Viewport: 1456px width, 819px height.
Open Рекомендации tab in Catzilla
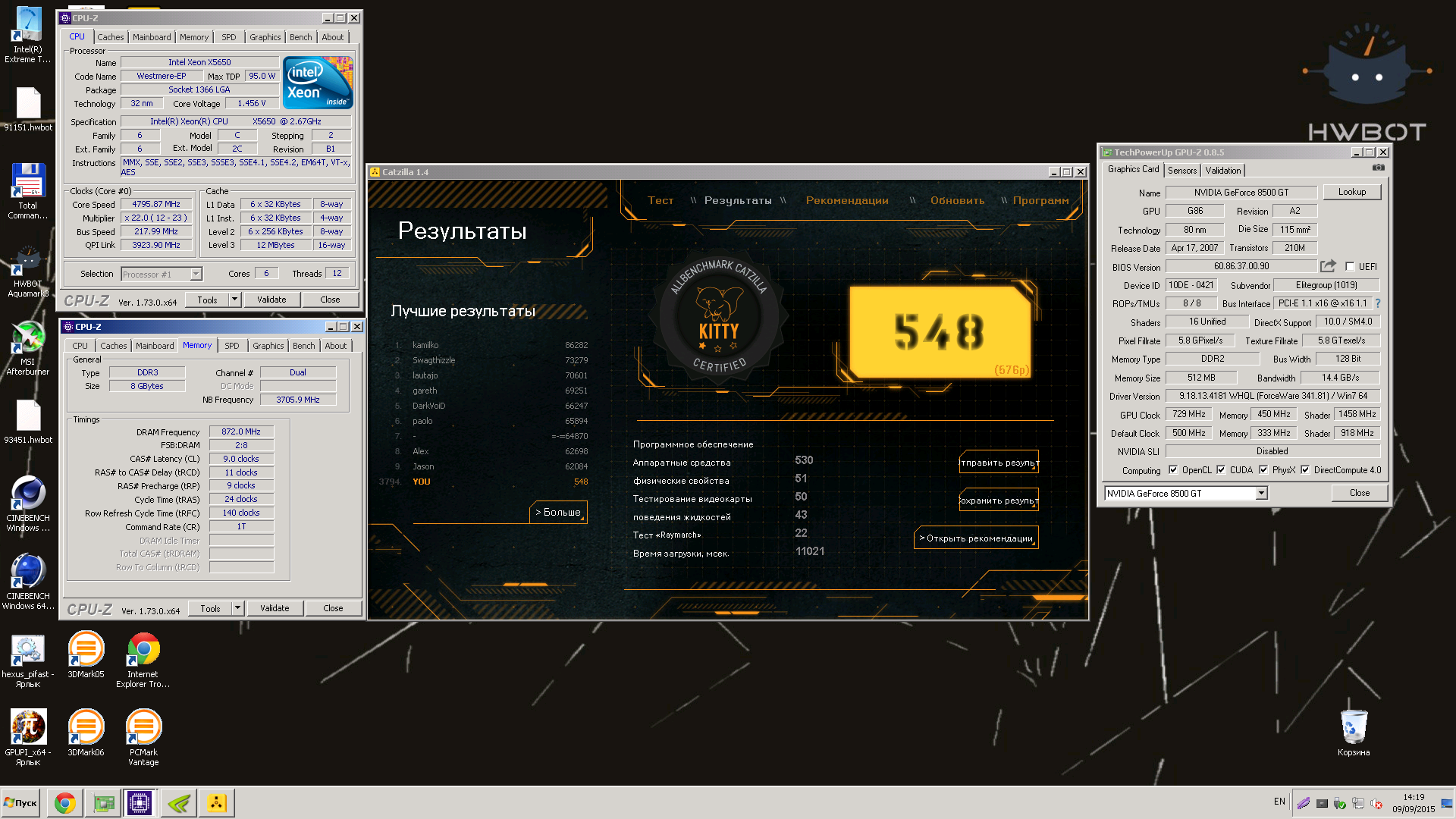point(847,200)
